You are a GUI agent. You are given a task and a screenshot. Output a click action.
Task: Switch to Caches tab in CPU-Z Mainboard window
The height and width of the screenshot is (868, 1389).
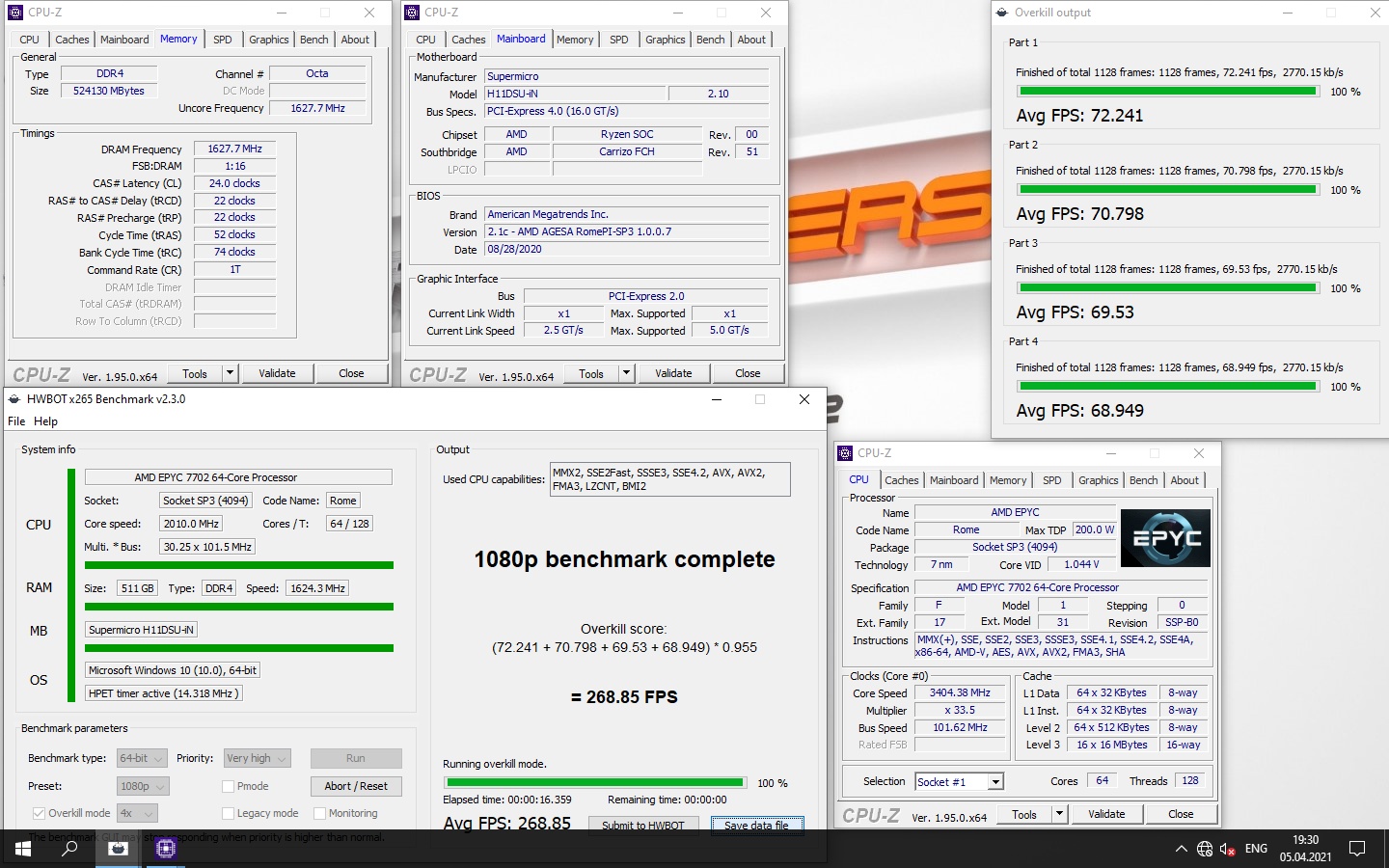tap(469, 40)
